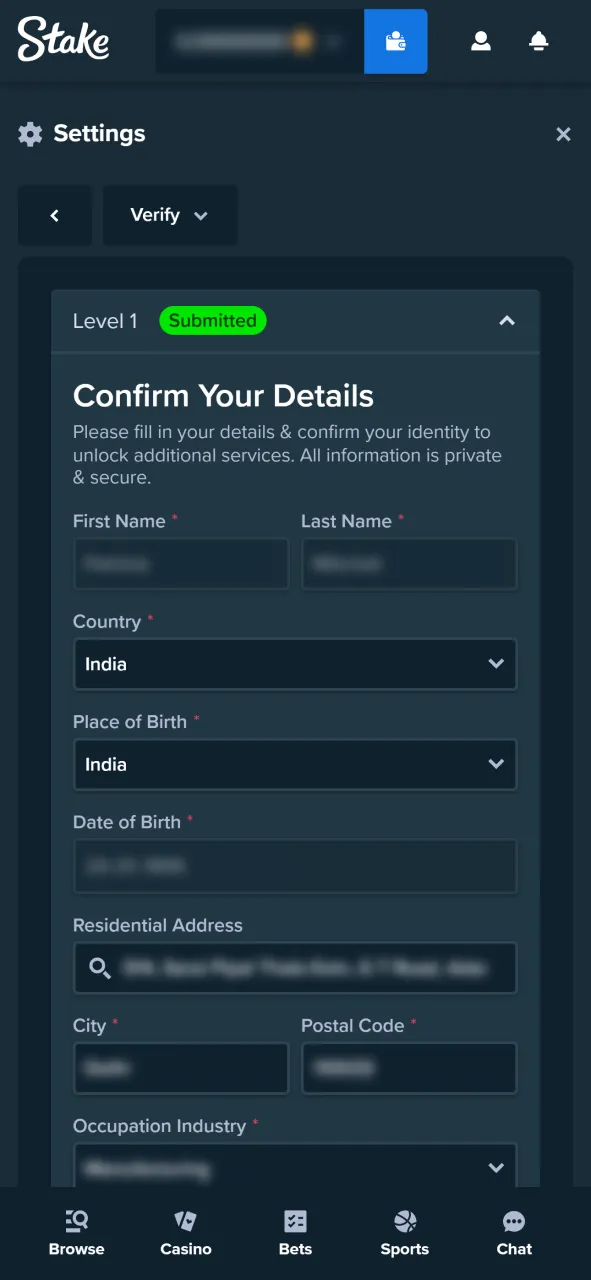Click the Date of Birth field
The image size is (591, 1280).
tap(295, 866)
